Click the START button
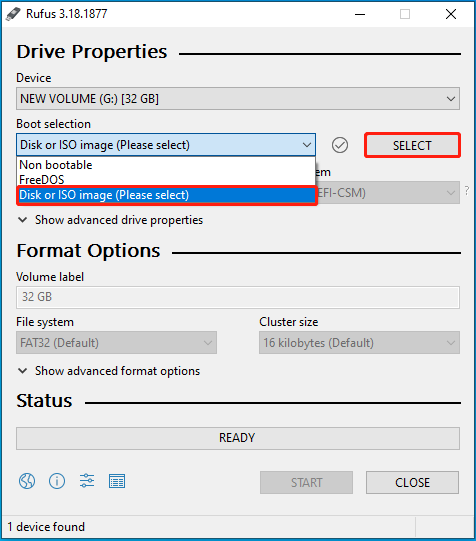Image resolution: width=476 pixels, height=541 pixels. [x=306, y=482]
